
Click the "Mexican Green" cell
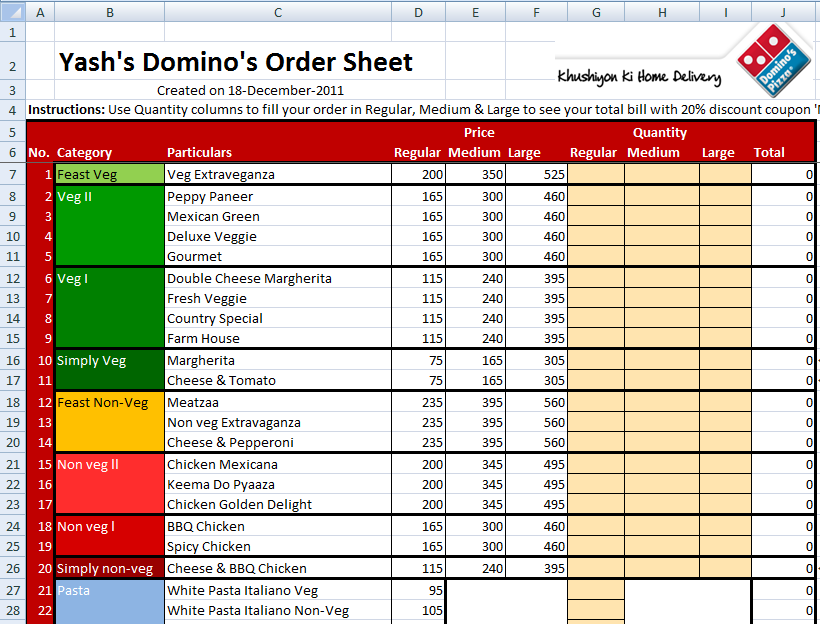click(278, 217)
